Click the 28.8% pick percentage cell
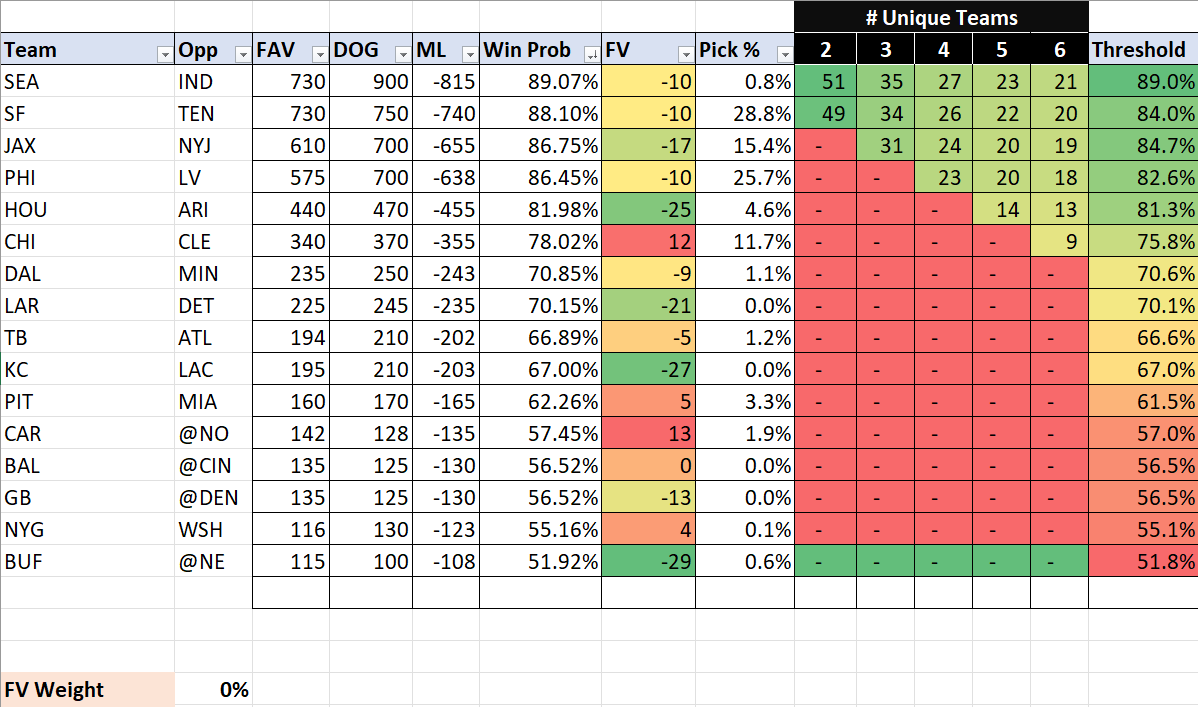 [x=745, y=114]
